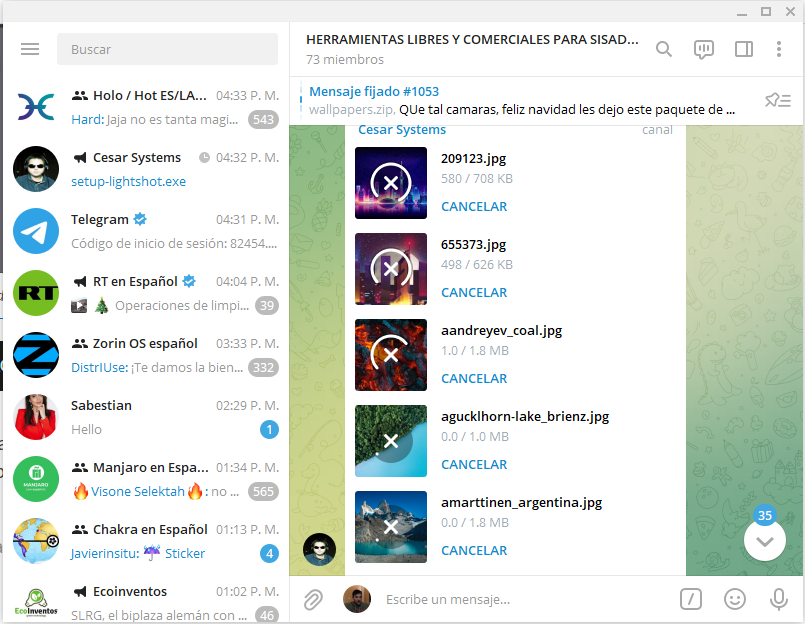Open the bot commands slash icon
The height and width of the screenshot is (624, 805).
pyautogui.click(x=691, y=599)
